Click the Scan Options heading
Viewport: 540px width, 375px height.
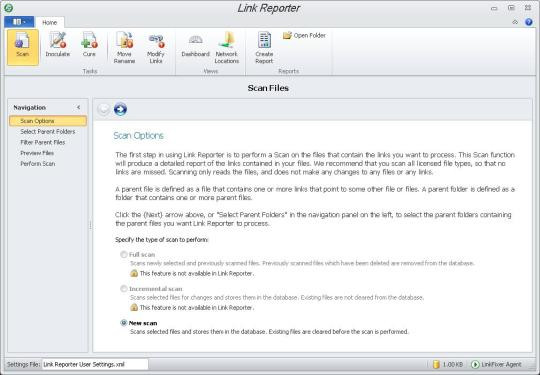point(138,136)
